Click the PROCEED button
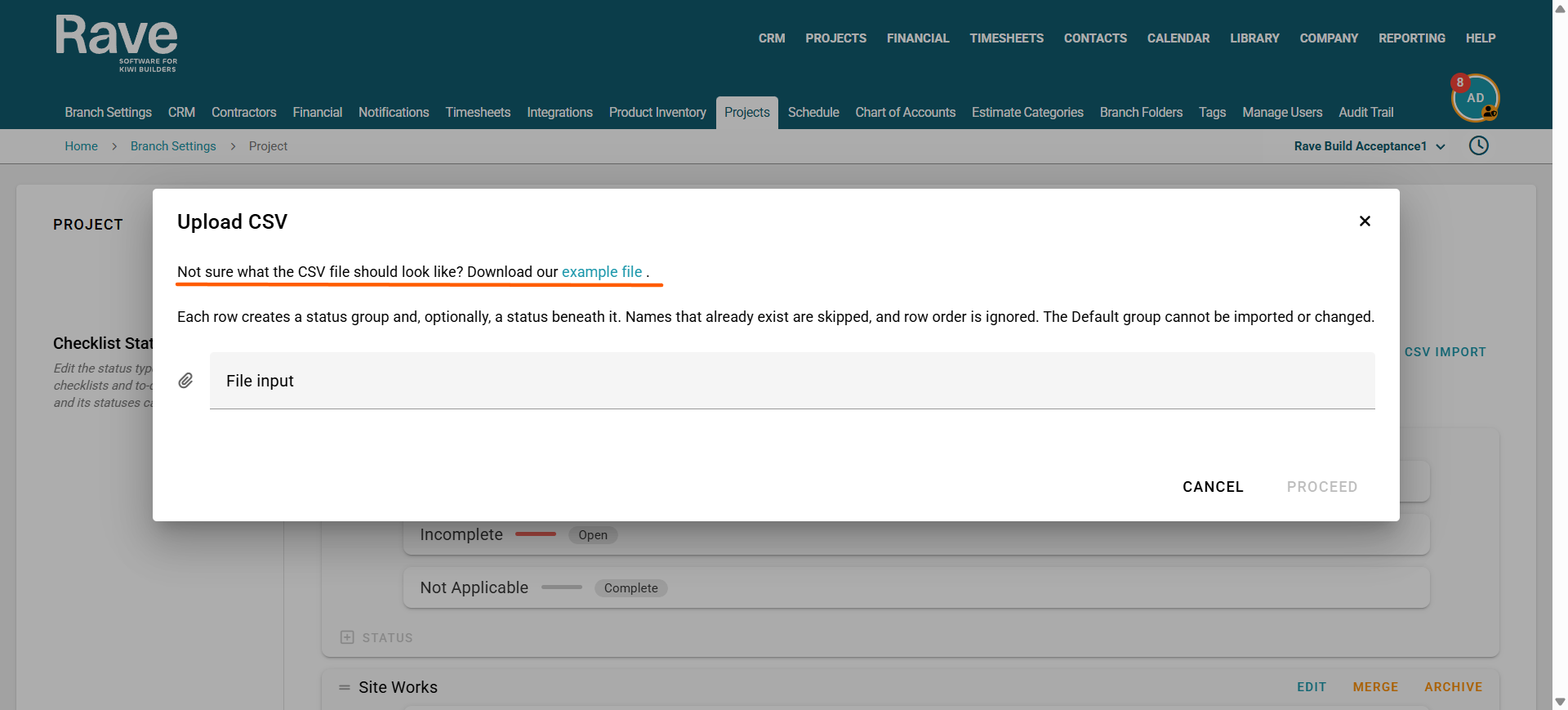This screenshot has width=1568, height=710. 1322,487
